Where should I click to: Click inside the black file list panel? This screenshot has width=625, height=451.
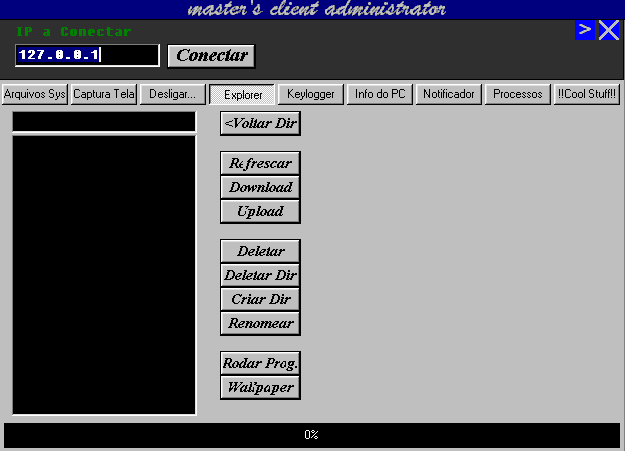click(x=104, y=275)
